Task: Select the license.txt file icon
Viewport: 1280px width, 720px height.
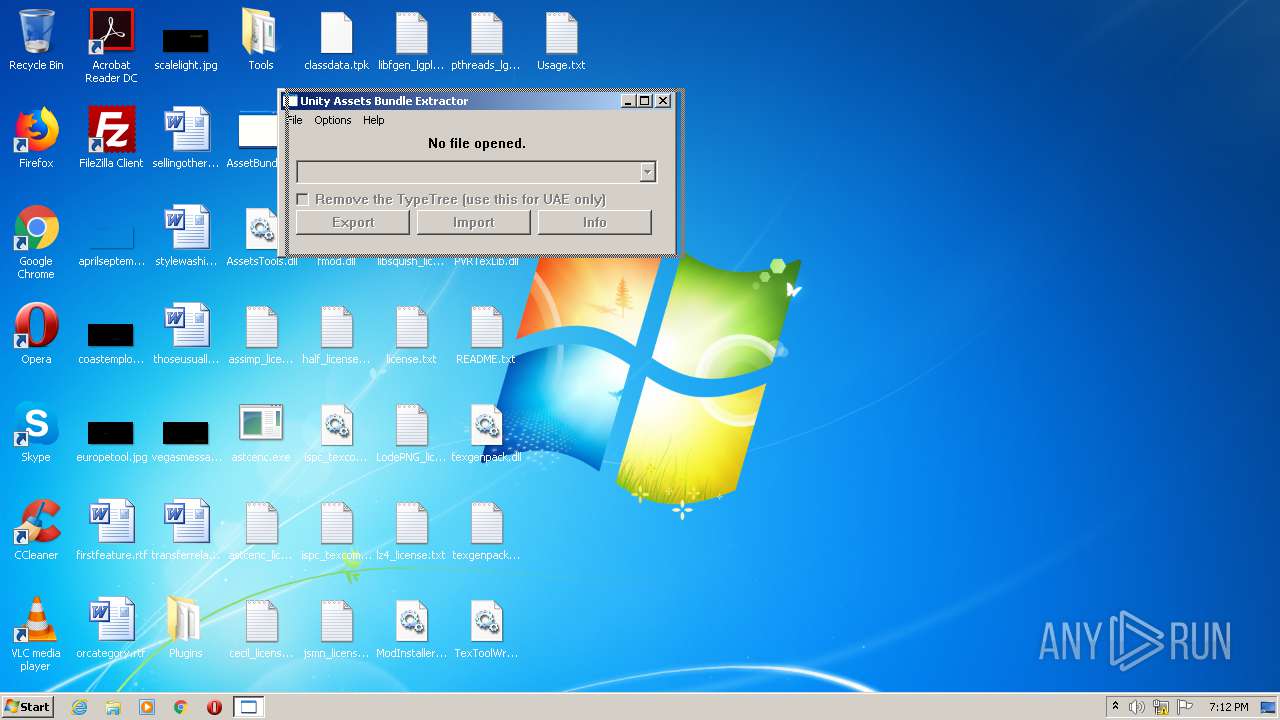Action: tap(411, 334)
